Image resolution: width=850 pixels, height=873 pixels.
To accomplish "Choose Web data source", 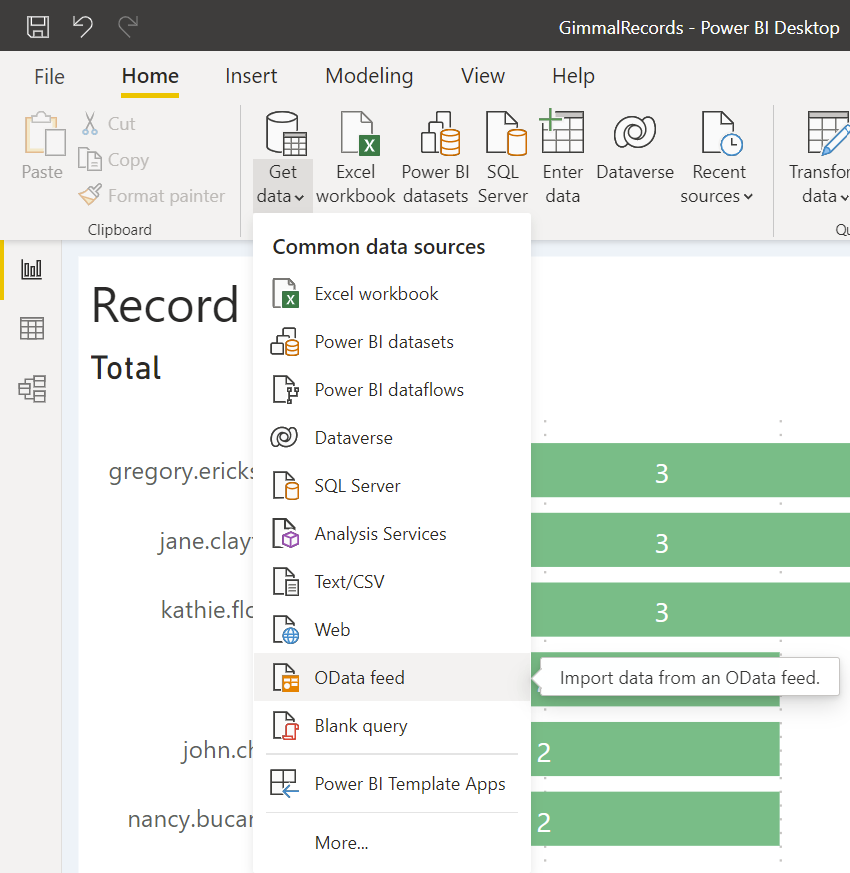I will [x=392, y=629].
